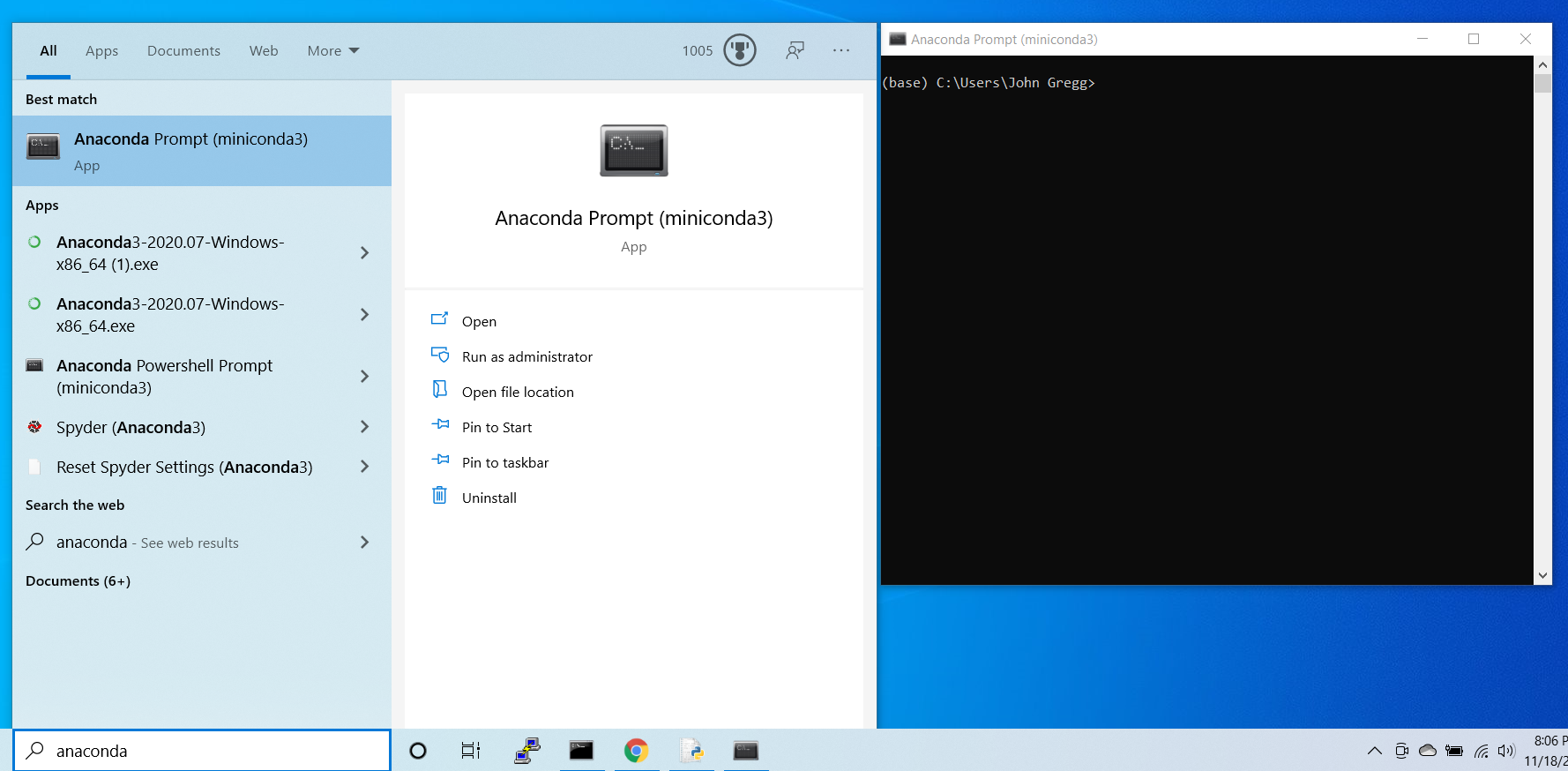Click the Spyder (Anaconda3) app icon
This screenshot has height=771, width=1568.
click(34, 427)
